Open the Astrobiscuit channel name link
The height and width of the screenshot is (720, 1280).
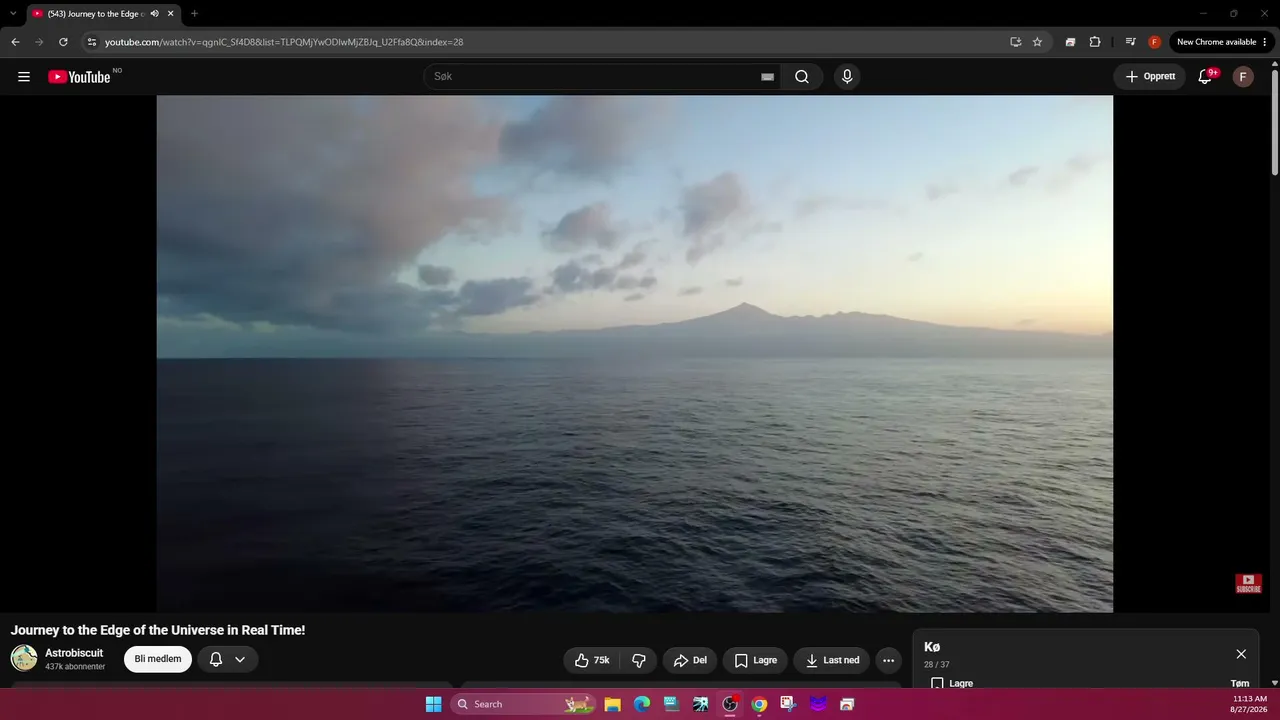(x=74, y=653)
